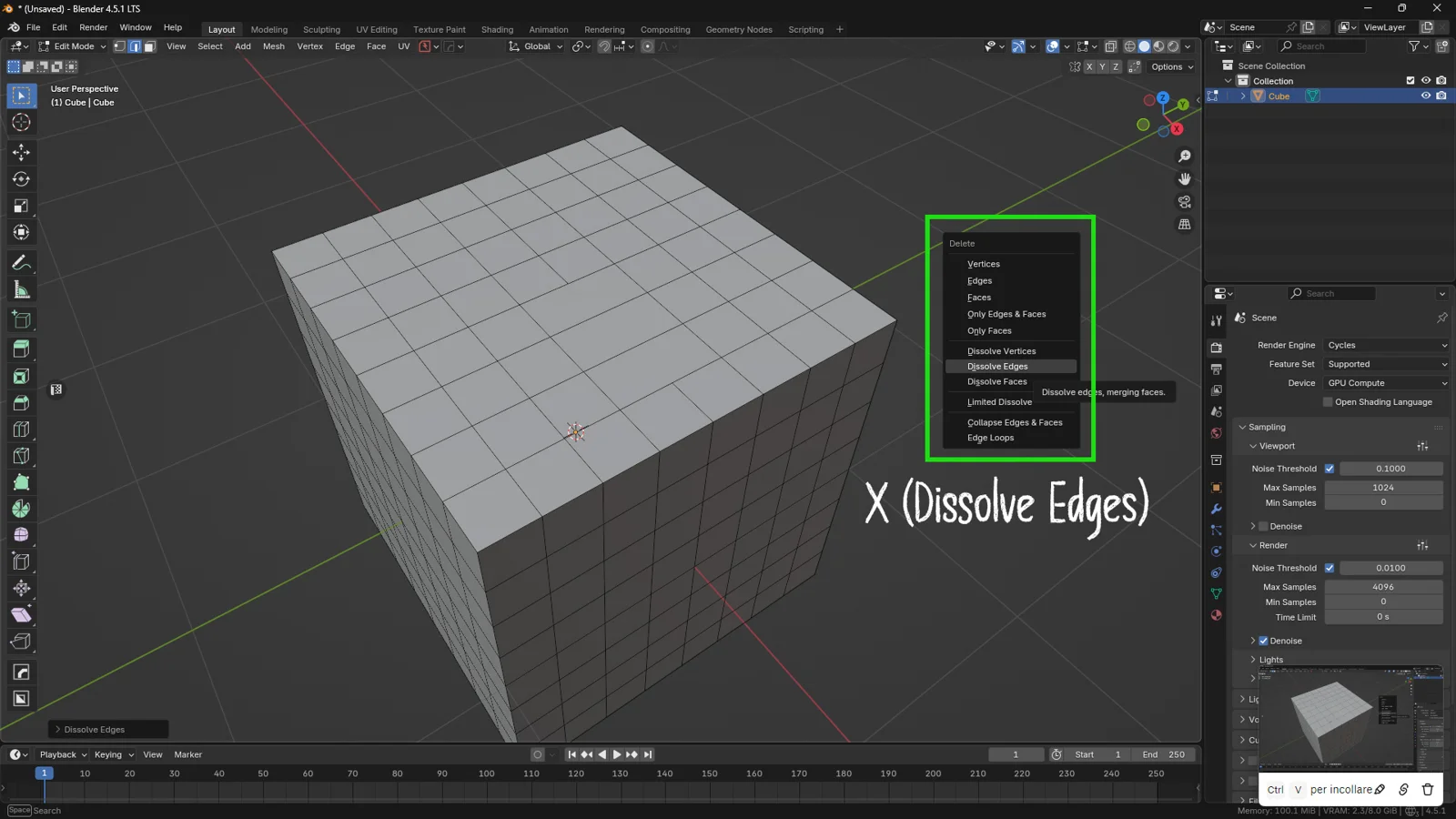Switch to face select mode

[149, 46]
